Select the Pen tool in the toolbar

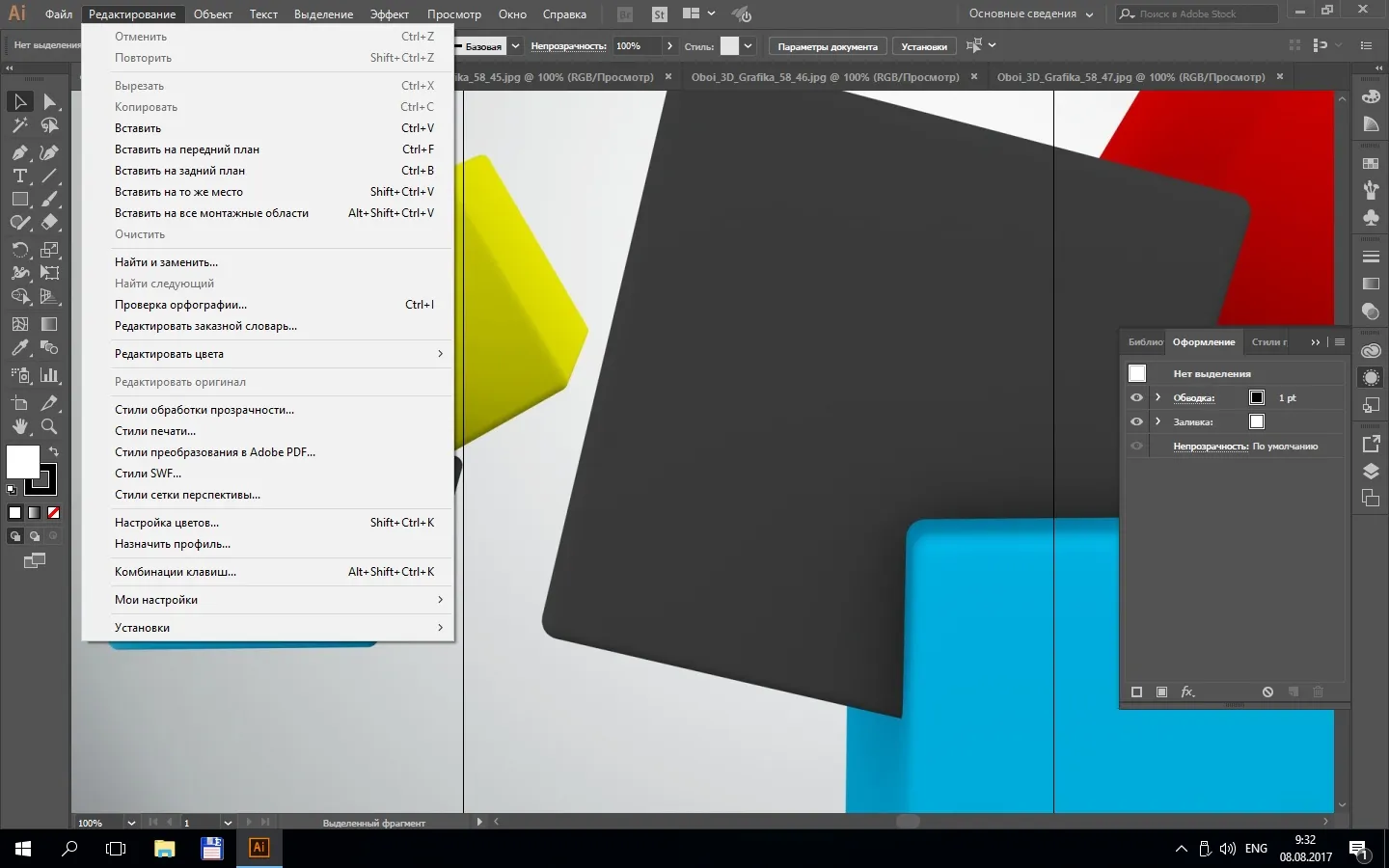tap(19, 152)
